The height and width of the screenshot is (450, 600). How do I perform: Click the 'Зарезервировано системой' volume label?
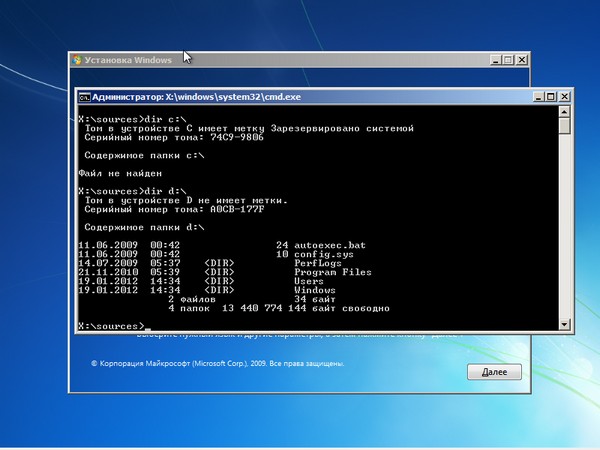(x=342, y=128)
